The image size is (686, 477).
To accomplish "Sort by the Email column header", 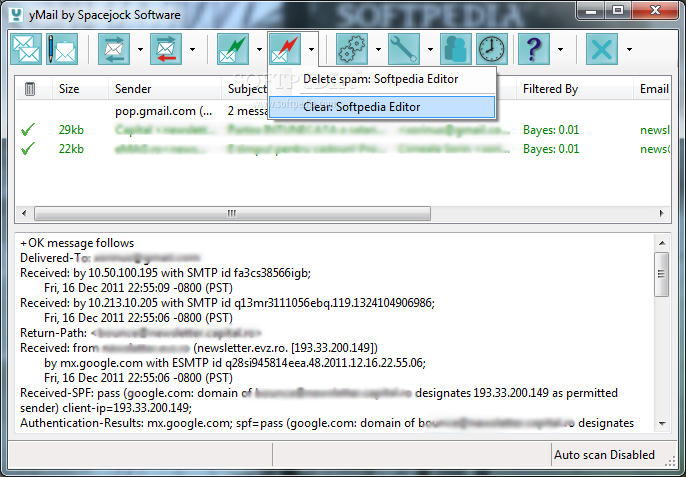I will point(654,89).
